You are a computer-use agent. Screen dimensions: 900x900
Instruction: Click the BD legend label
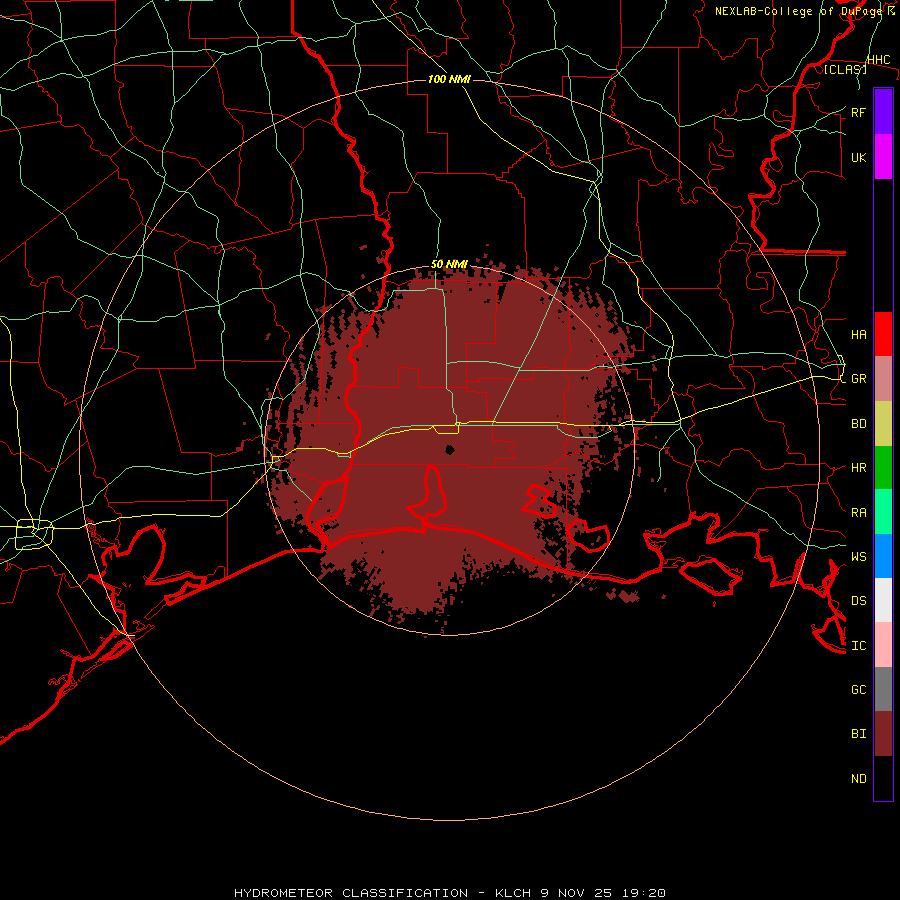tap(859, 424)
